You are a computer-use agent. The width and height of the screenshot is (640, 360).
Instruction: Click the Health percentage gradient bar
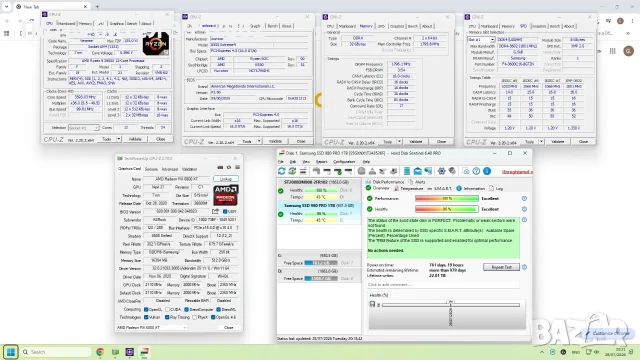pos(447,209)
